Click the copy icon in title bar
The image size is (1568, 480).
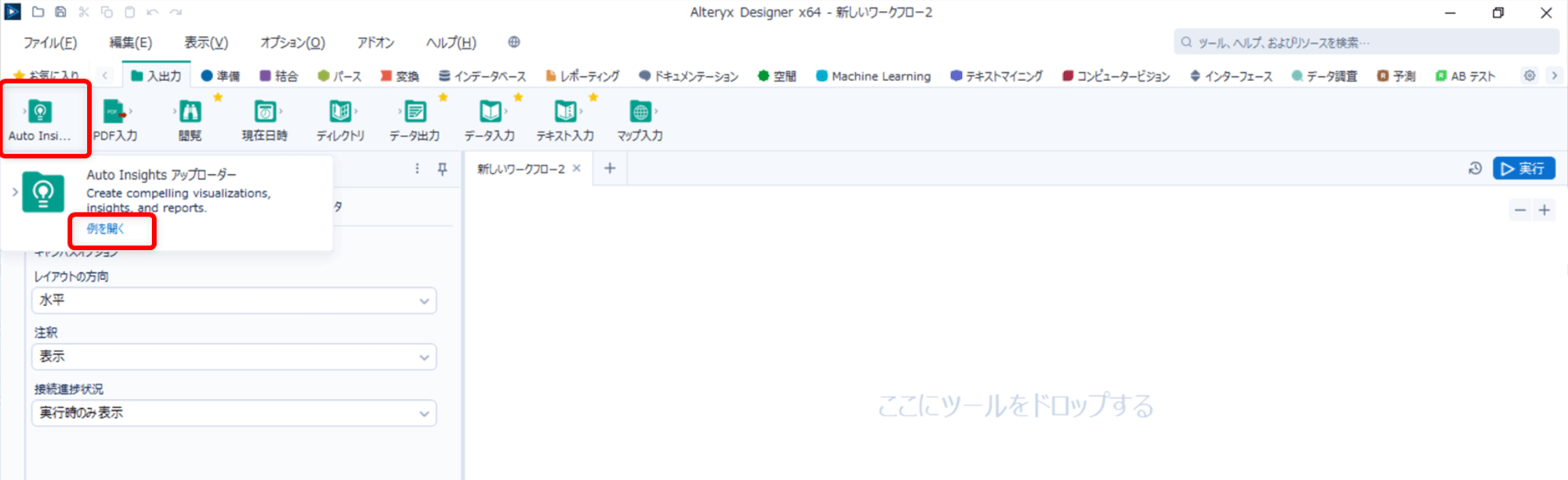(x=107, y=12)
